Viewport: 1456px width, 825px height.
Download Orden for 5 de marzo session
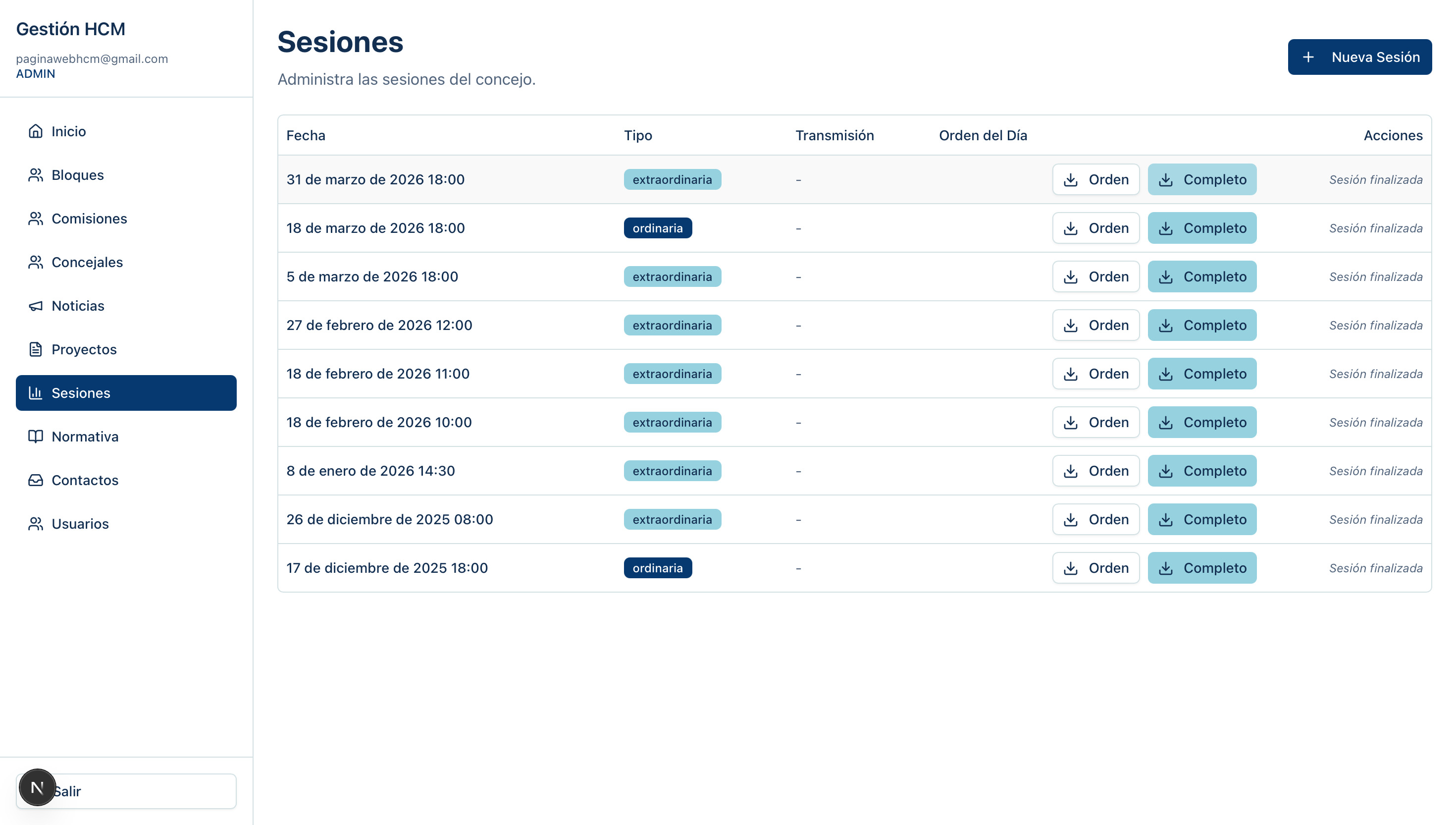[x=1096, y=277]
